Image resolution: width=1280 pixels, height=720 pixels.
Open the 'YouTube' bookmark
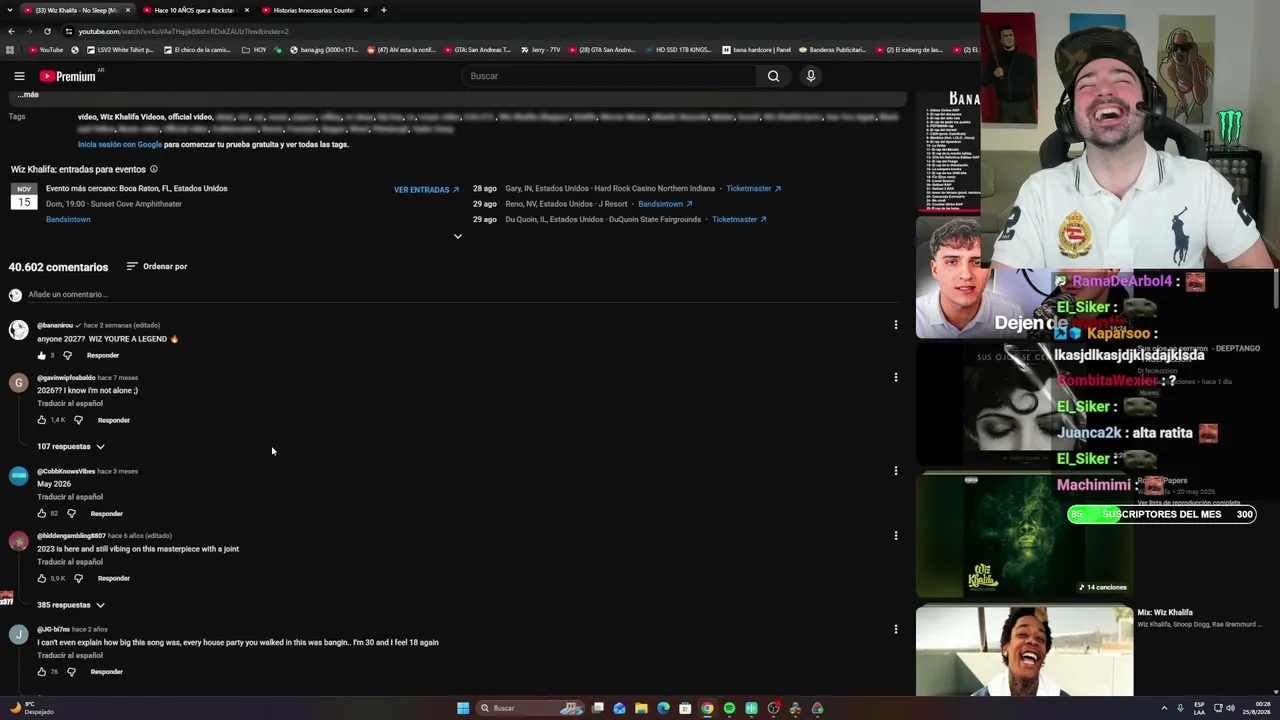coord(46,50)
